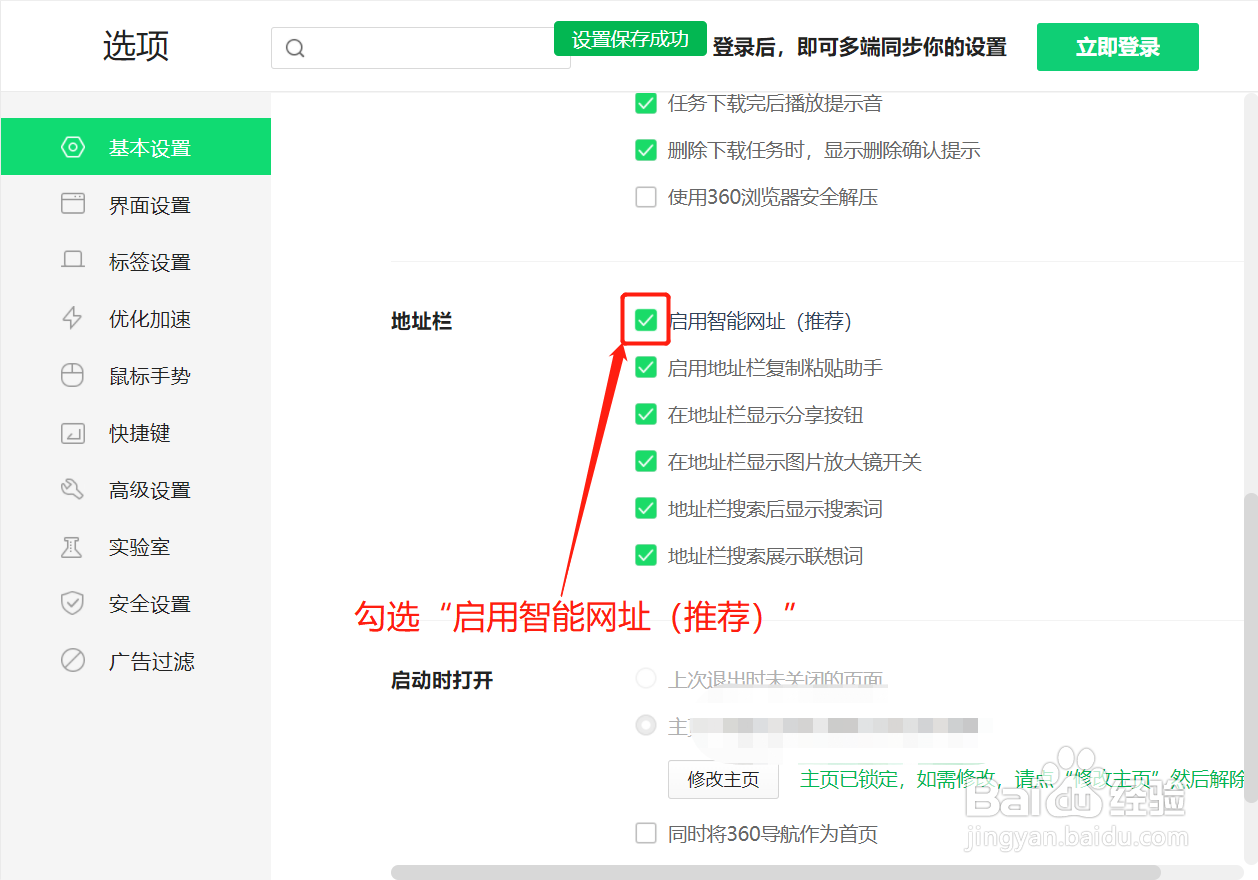Select 上次退出时未关闭的页面 radio option

click(645, 677)
